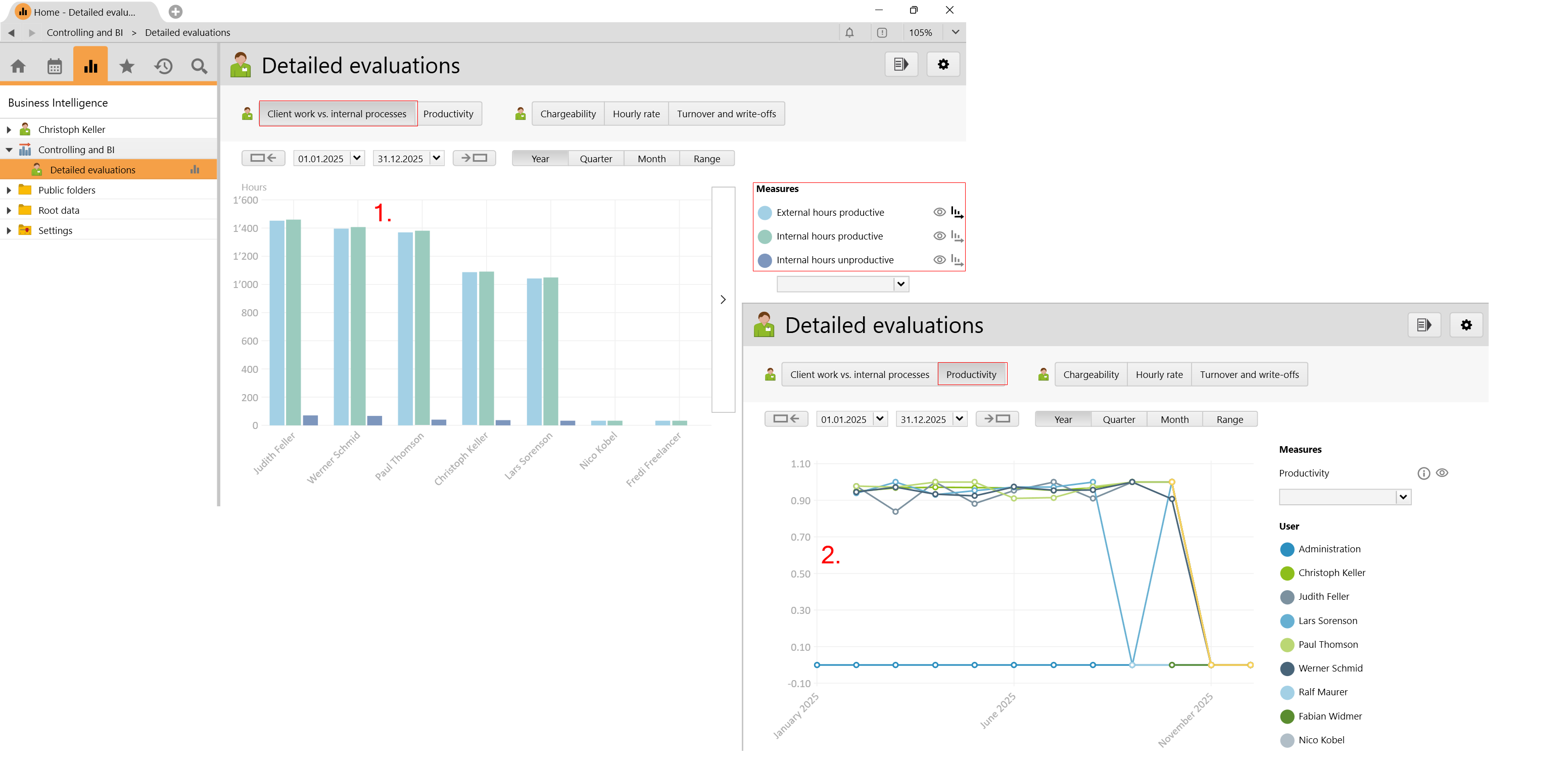Viewport: 1568px width, 765px height.
Task: Click Christoph Keller green legend swatch
Action: 1287,573
